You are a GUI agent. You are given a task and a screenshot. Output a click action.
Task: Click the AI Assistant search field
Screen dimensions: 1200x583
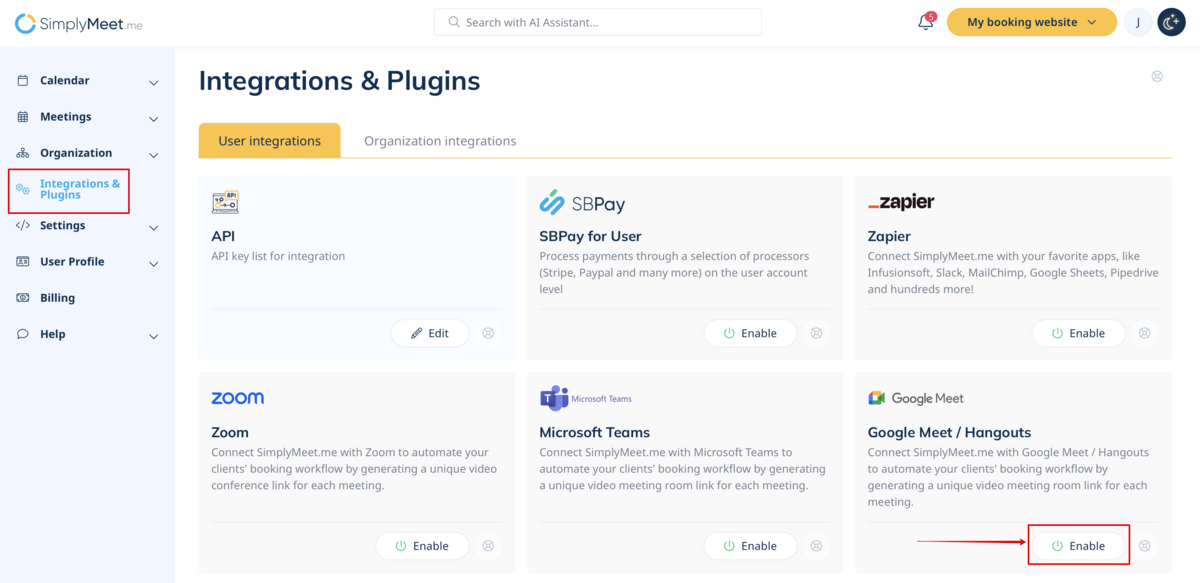pyautogui.click(x=597, y=22)
